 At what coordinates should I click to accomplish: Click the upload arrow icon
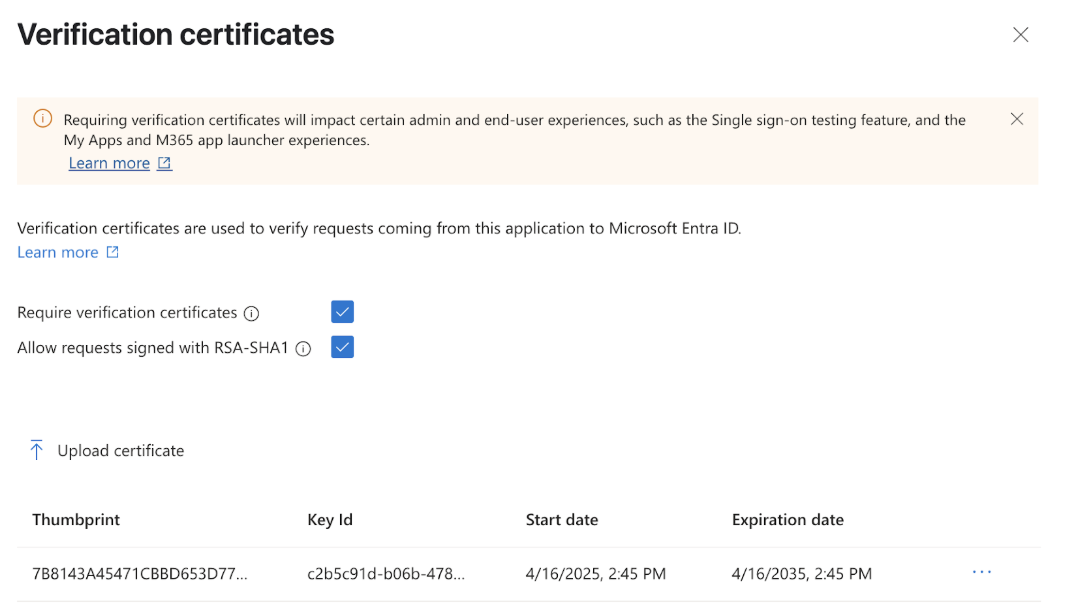[x=37, y=450]
